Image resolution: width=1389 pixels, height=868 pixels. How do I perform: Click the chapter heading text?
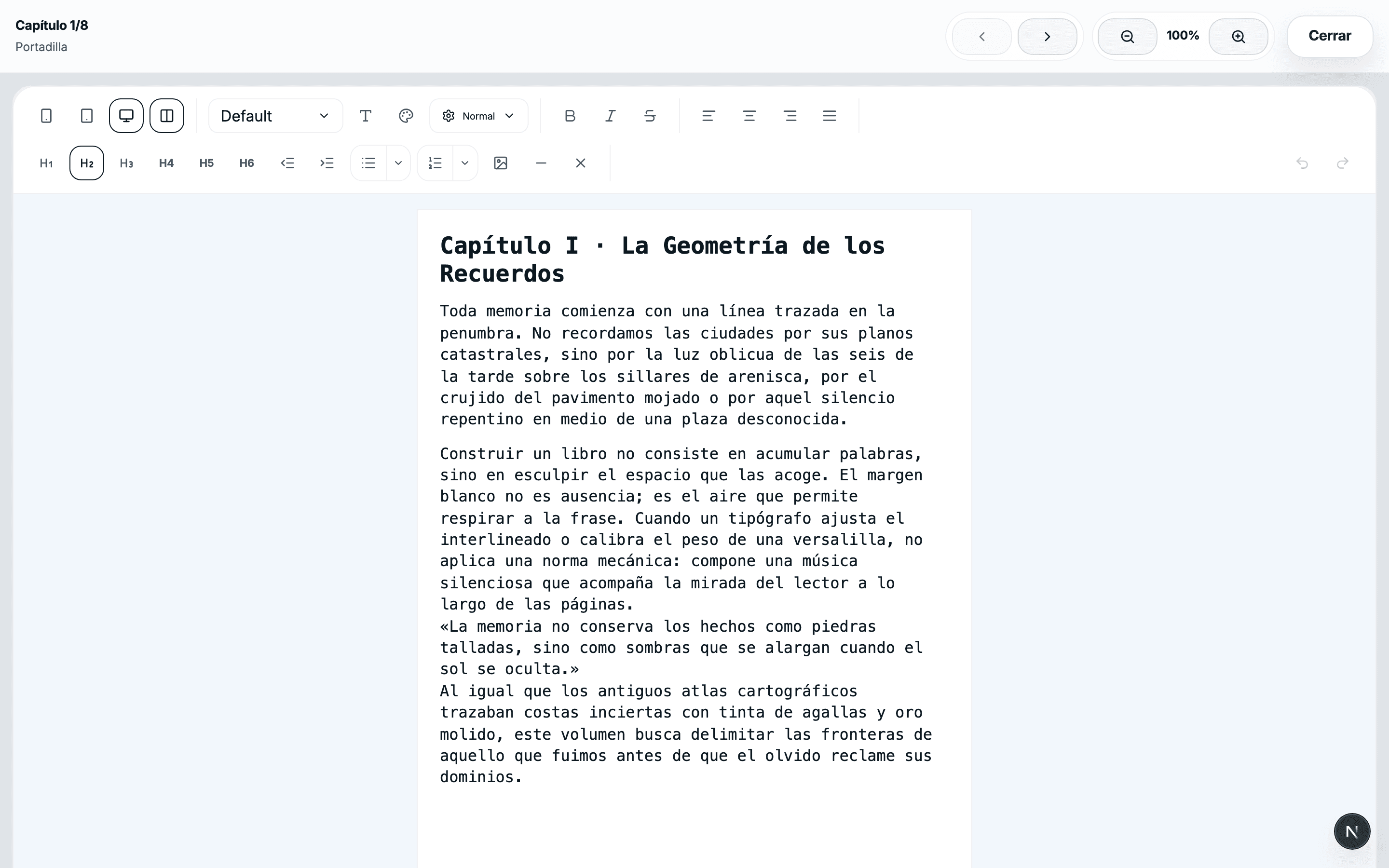(x=662, y=259)
